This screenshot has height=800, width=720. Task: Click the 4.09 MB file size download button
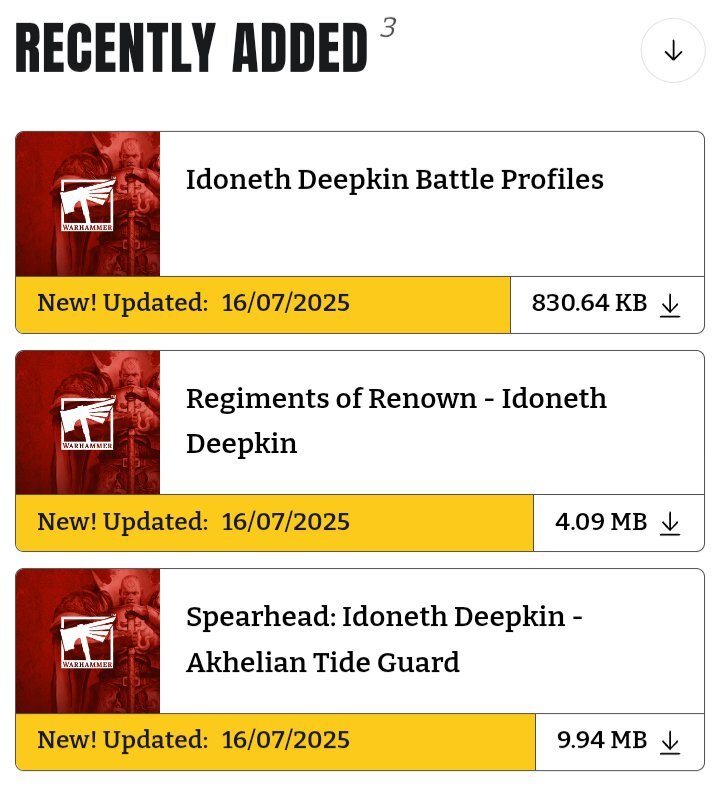tap(619, 523)
